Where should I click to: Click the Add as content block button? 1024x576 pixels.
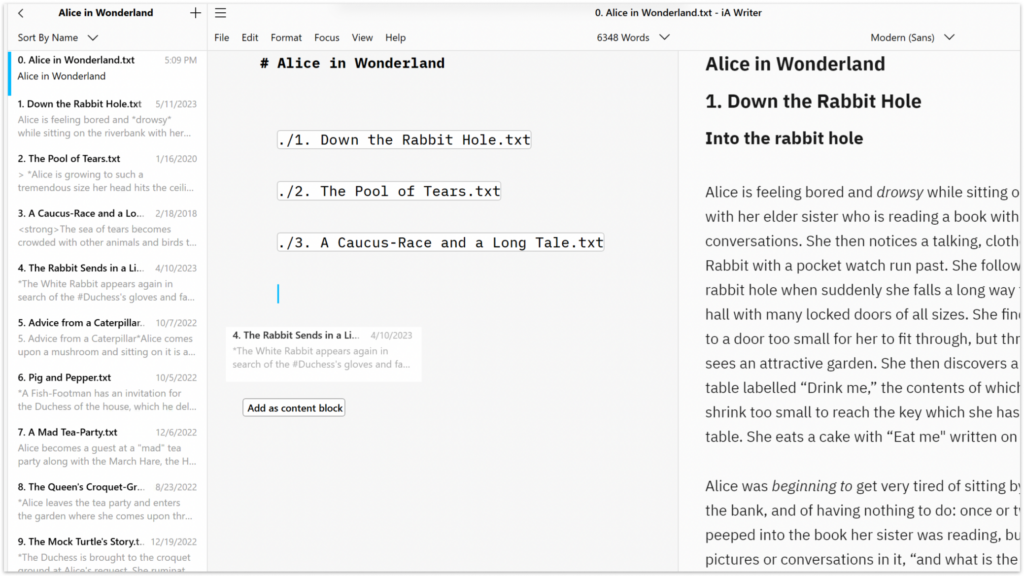[294, 408]
